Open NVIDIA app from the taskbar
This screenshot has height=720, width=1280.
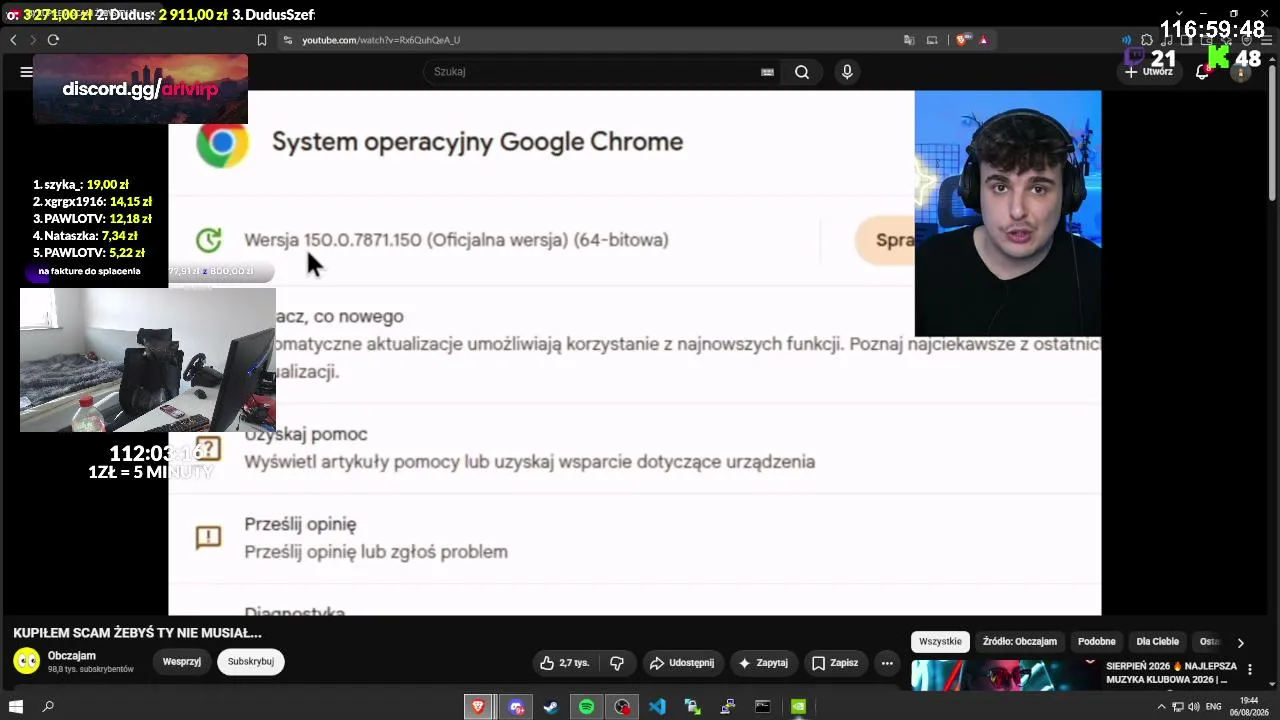(798, 707)
